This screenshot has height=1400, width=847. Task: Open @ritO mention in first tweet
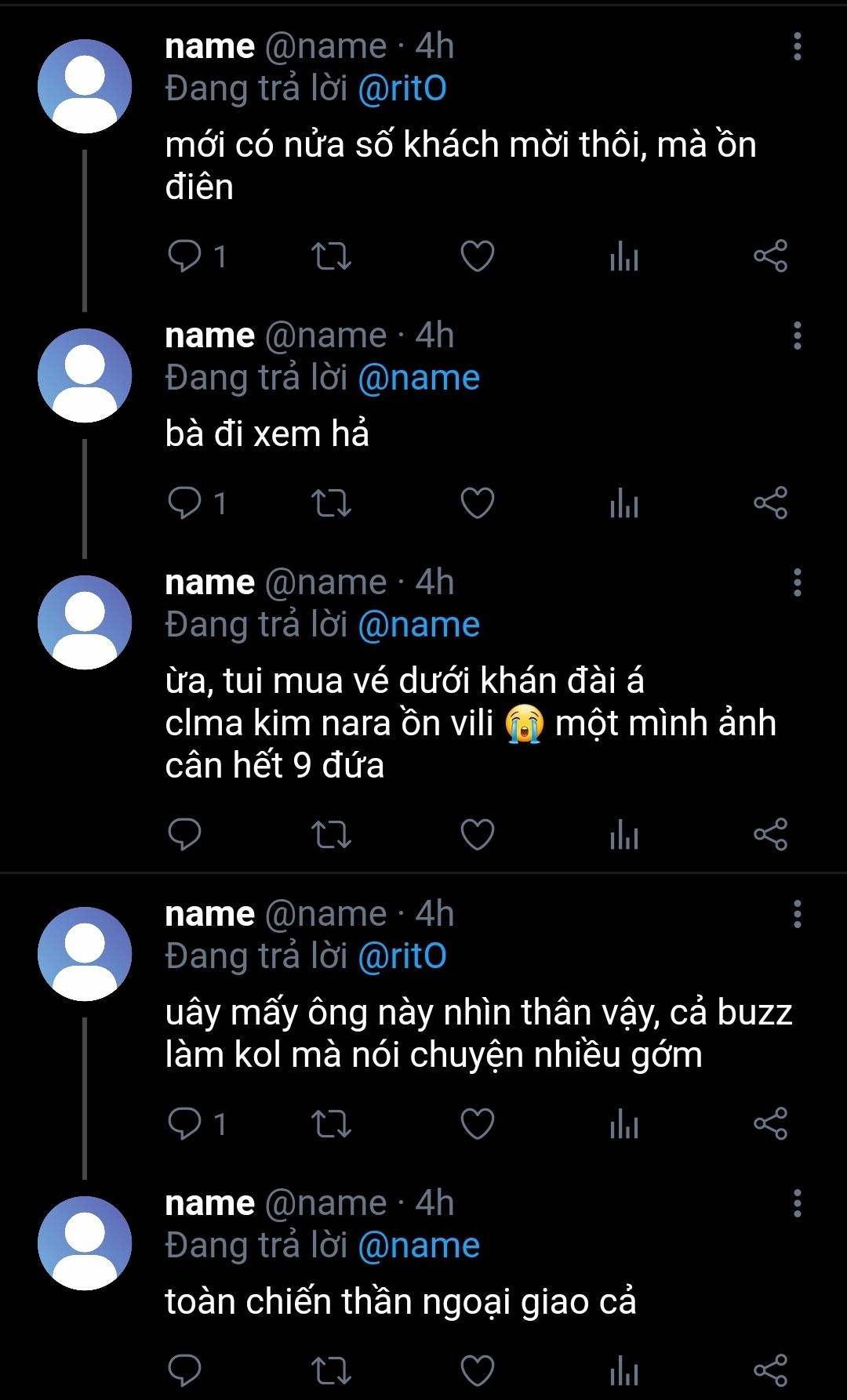(x=402, y=89)
